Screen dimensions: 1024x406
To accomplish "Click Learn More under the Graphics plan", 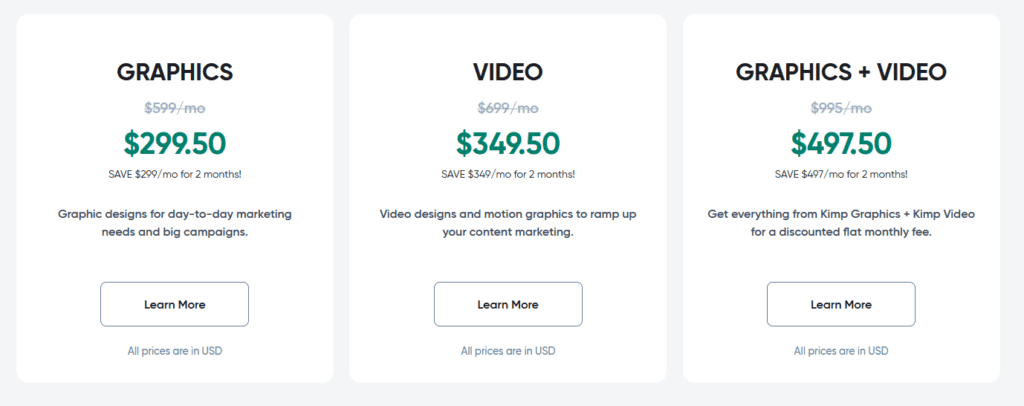I will click(x=174, y=304).
